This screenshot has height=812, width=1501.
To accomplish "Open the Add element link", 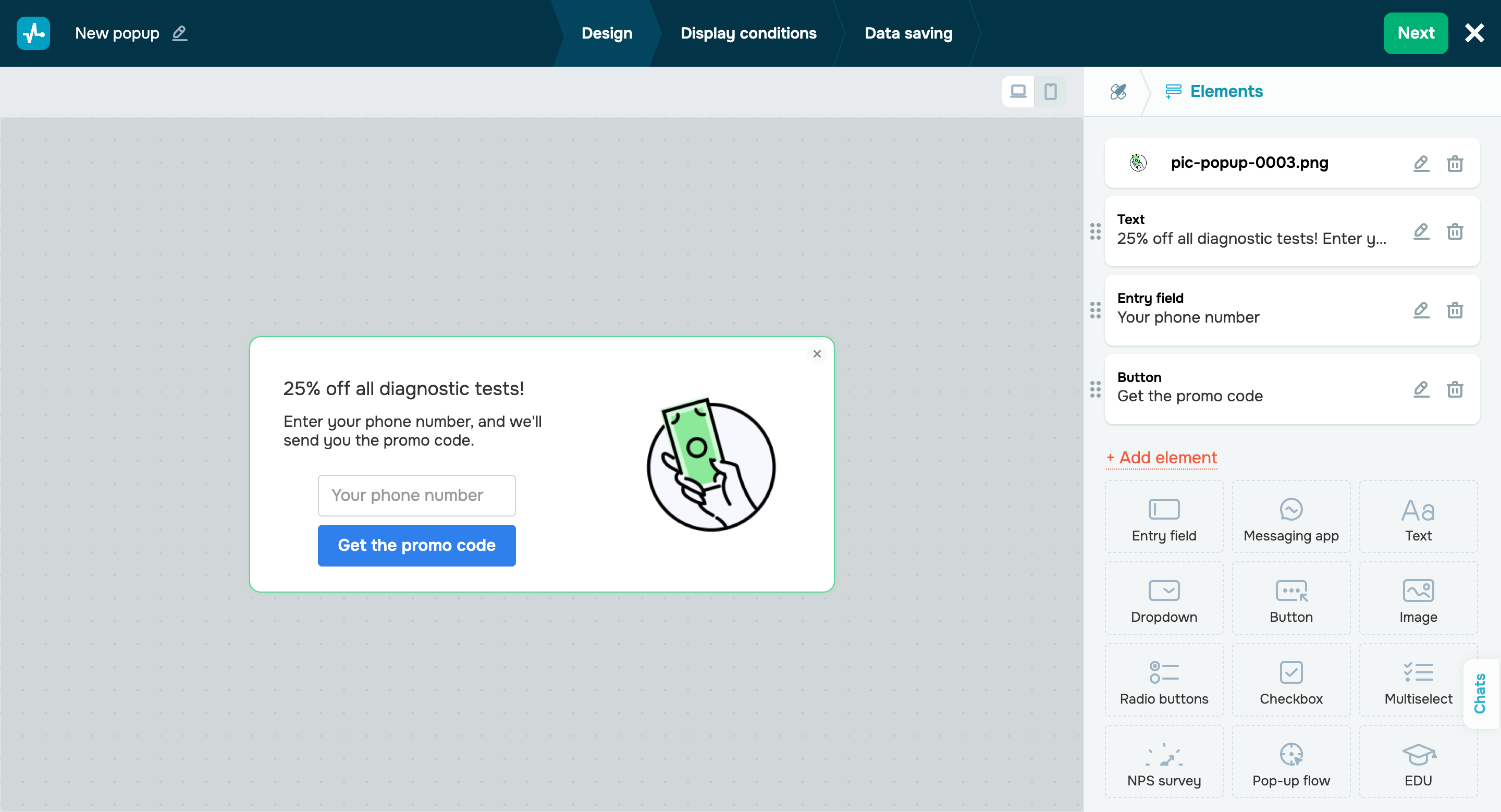I will tap(1161, 458).
